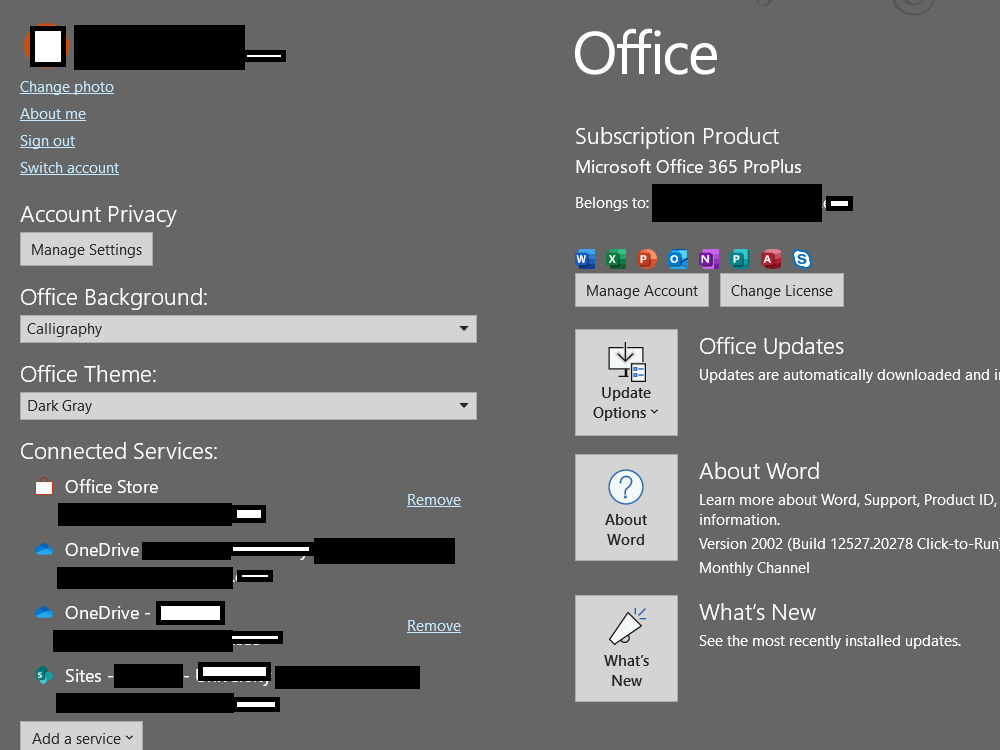Expand the Office Theme dropdown
This screenshot has height=750, width=1000.
(x=248, y=406)
